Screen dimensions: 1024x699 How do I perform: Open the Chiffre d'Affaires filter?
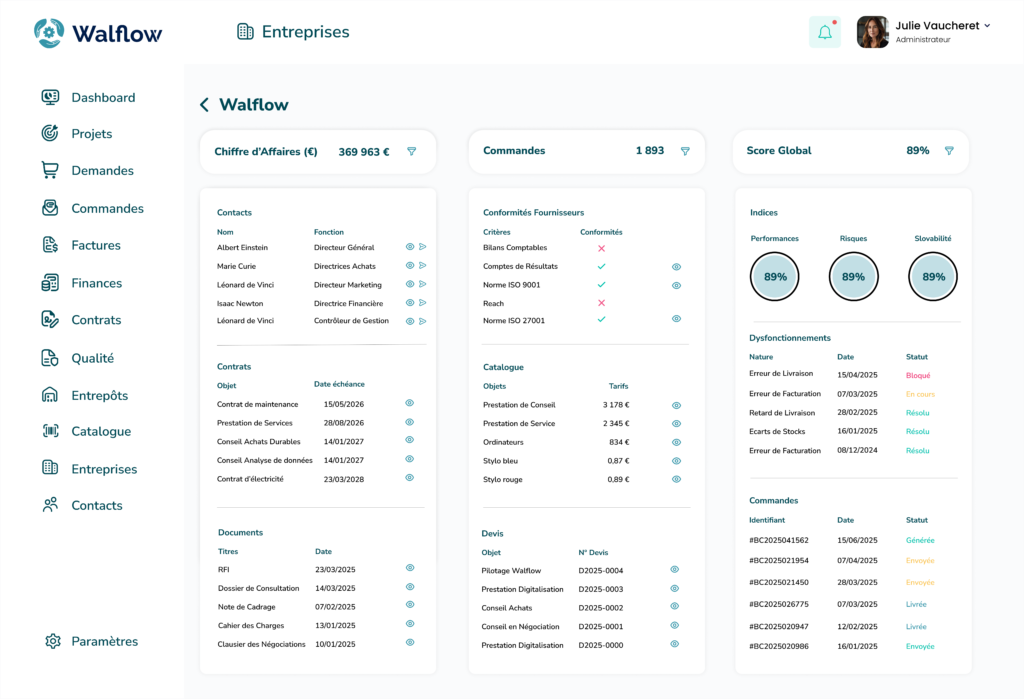pyautogui.click(x=411, y=151)
